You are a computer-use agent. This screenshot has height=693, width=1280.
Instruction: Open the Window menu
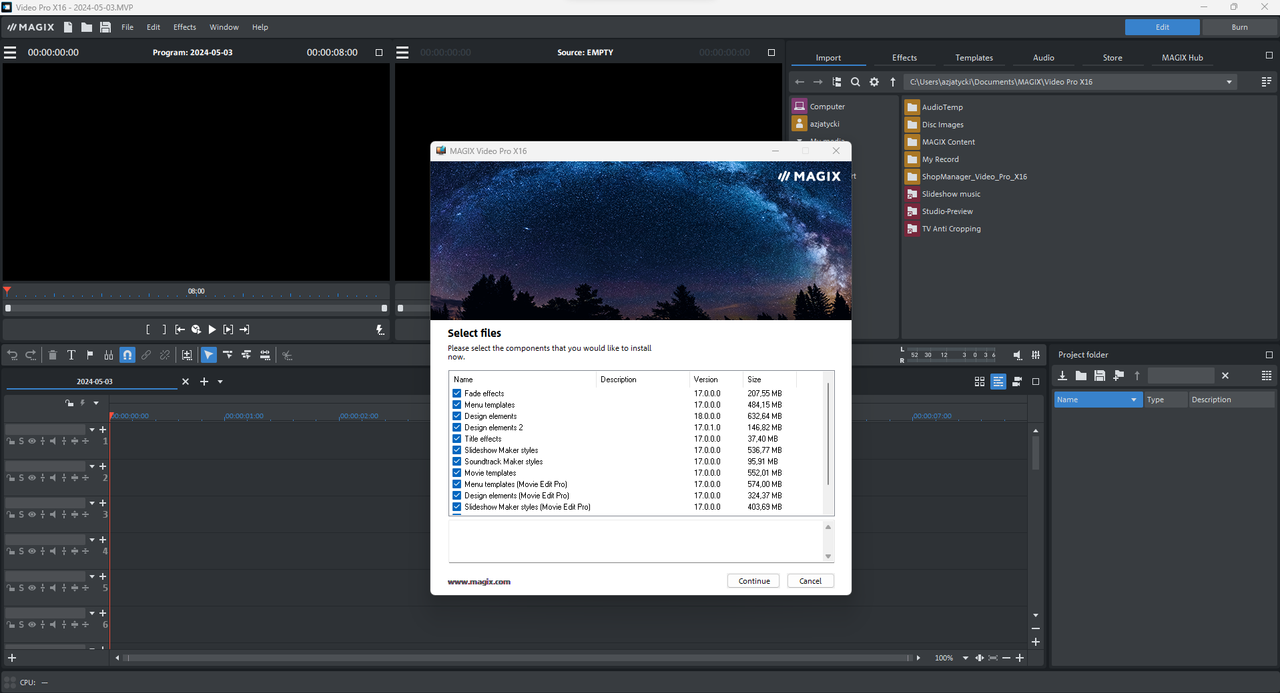click(224, 27)
